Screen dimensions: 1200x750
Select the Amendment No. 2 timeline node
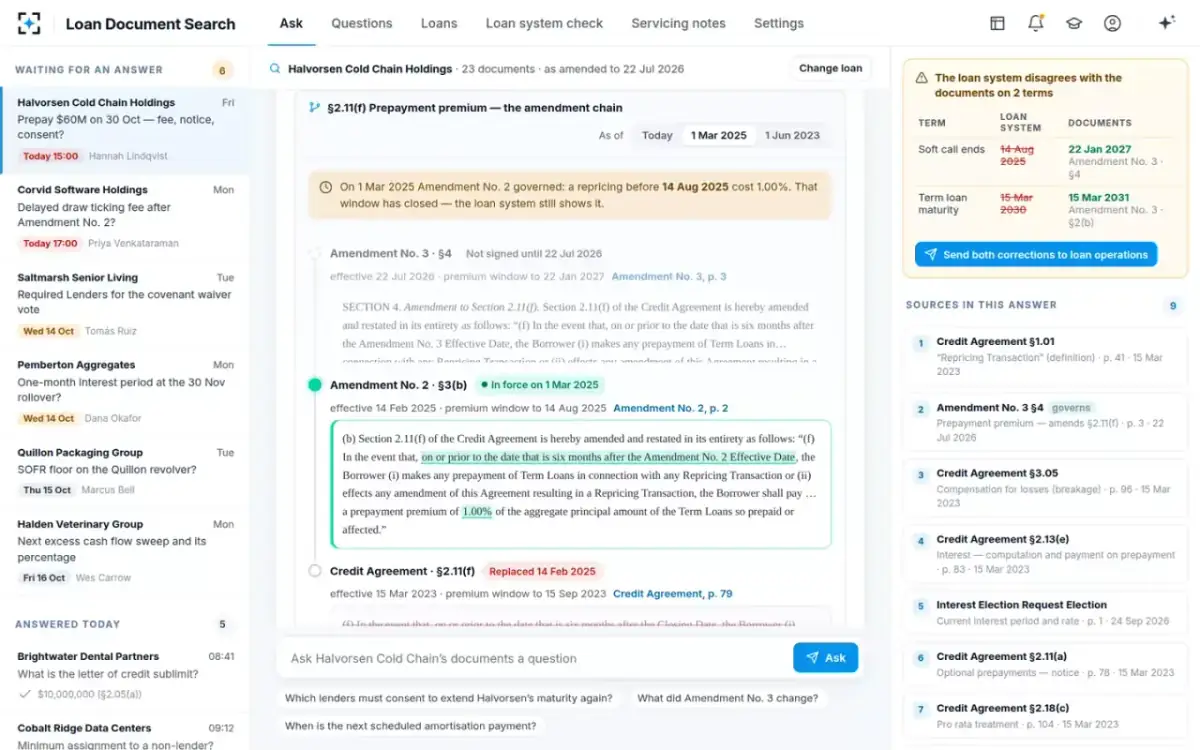(315, 385)
